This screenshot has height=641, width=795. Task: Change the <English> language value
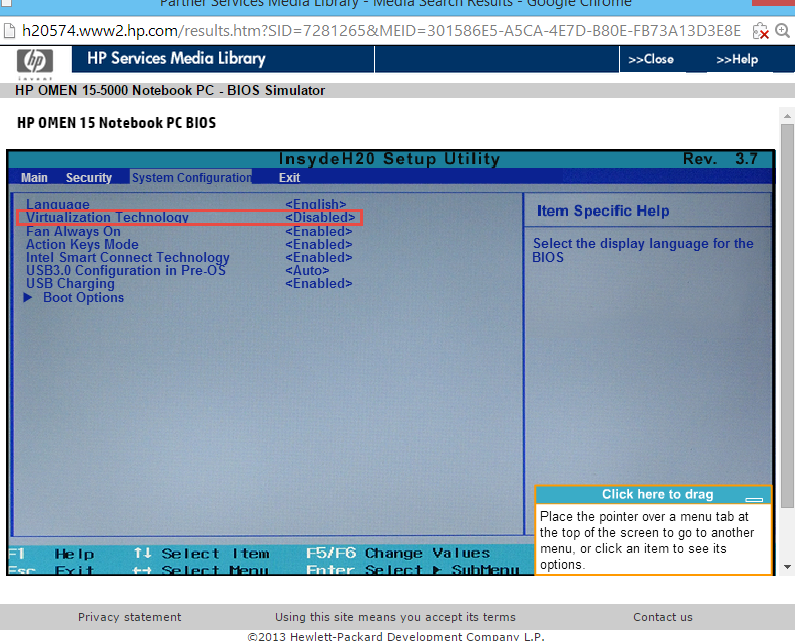click(x=315, y=204)
